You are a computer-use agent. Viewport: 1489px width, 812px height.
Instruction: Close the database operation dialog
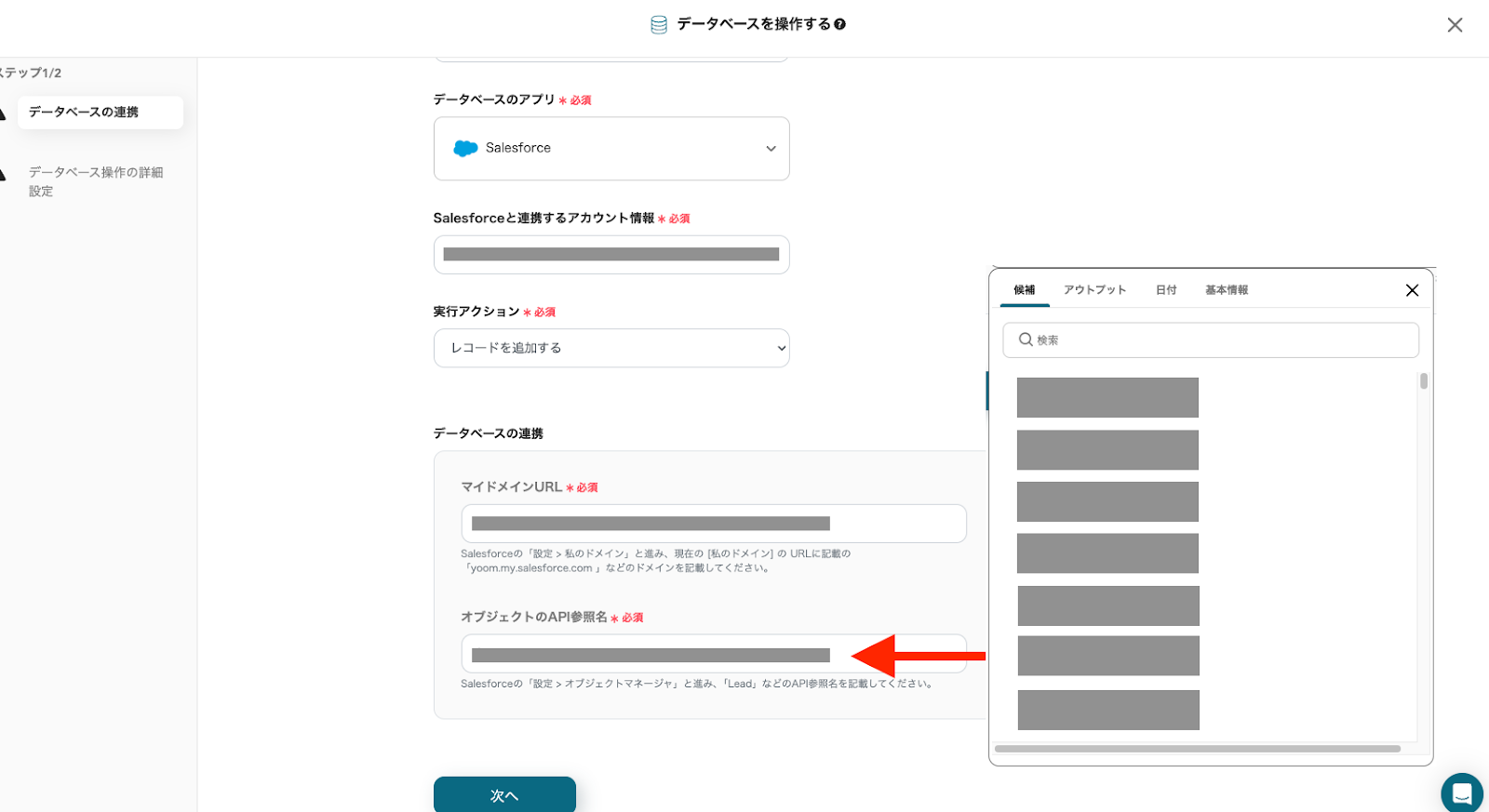(1455, 25)
